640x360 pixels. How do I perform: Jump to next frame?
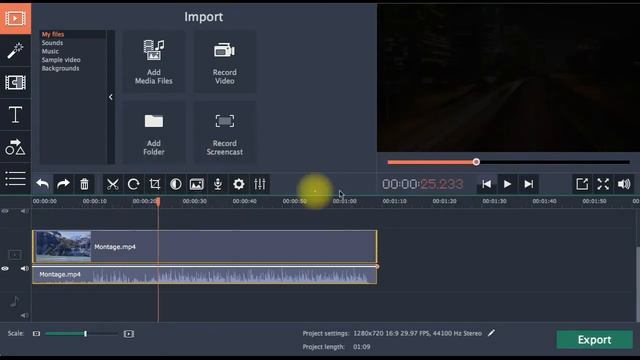pyautogui.click(x=529, y=184)
